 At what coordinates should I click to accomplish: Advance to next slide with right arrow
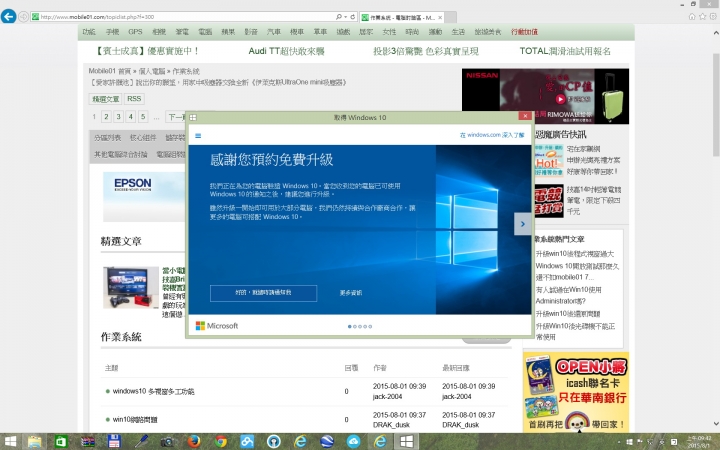[x=523, y=224]
